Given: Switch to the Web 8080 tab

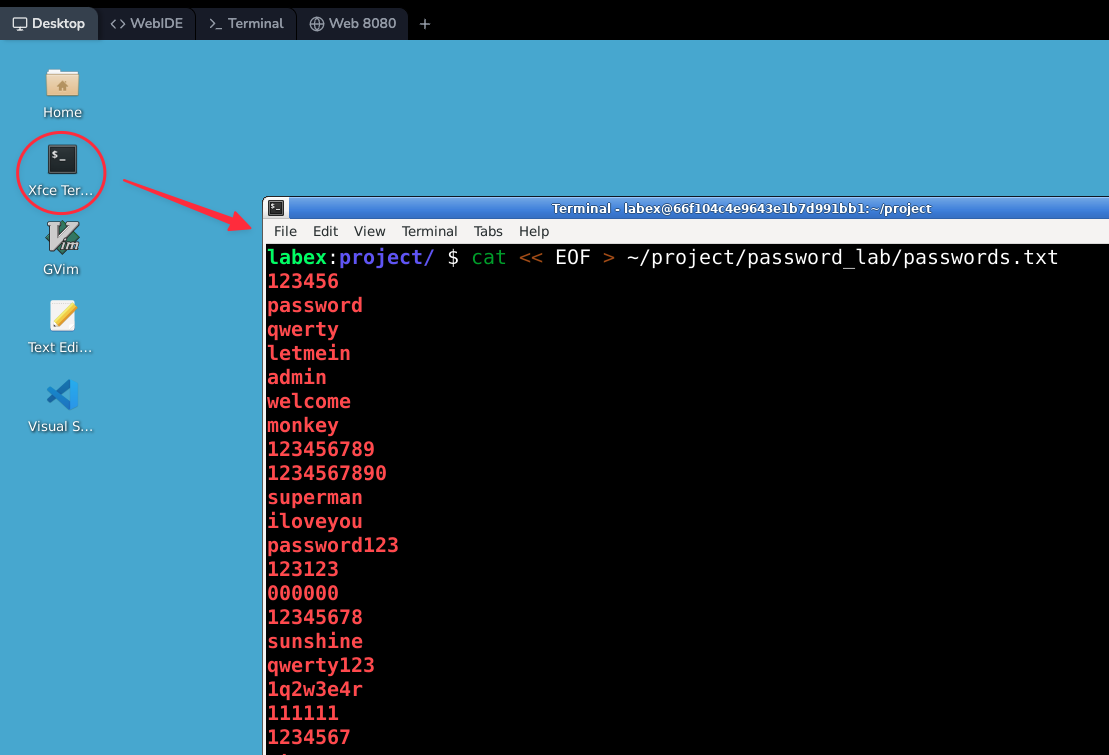Looking at the screenshot, I should [x=352, y=23].
